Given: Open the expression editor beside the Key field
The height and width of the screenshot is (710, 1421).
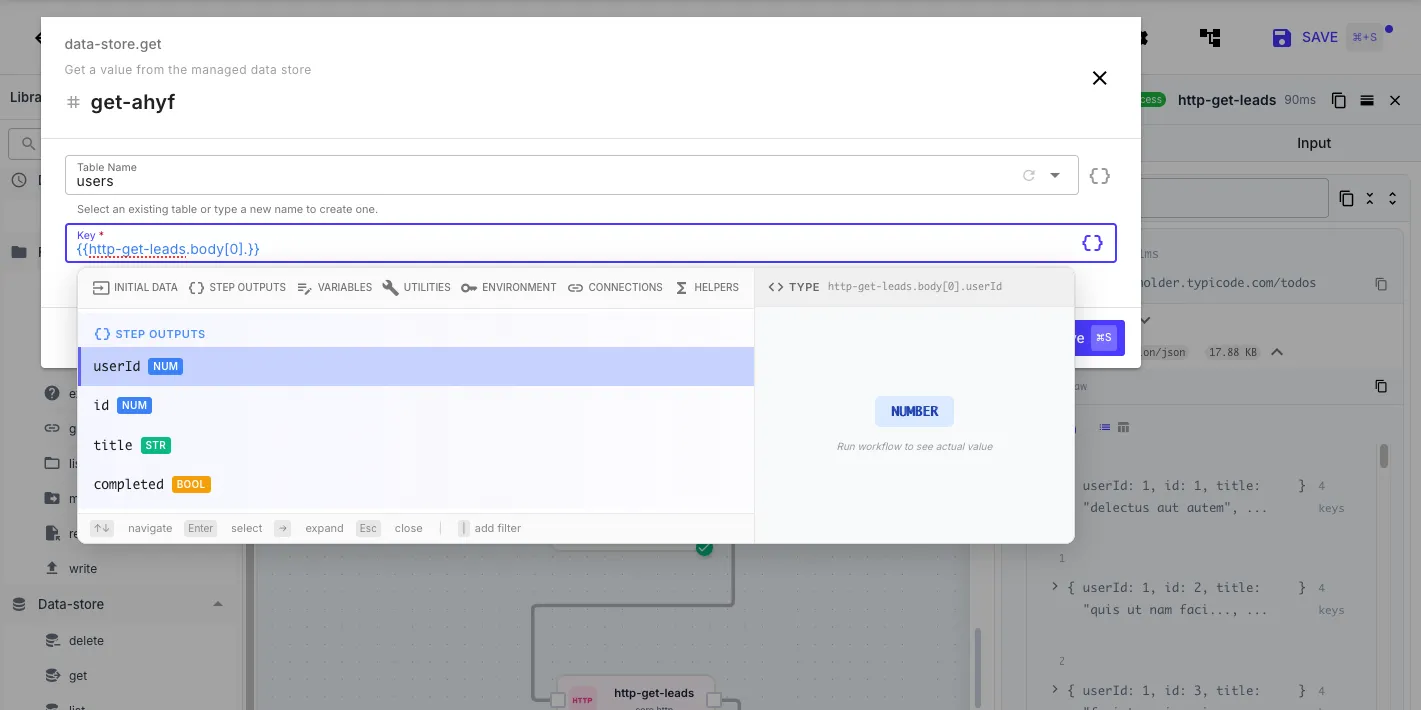Looking at the screenshot, I should point(1091,243).
